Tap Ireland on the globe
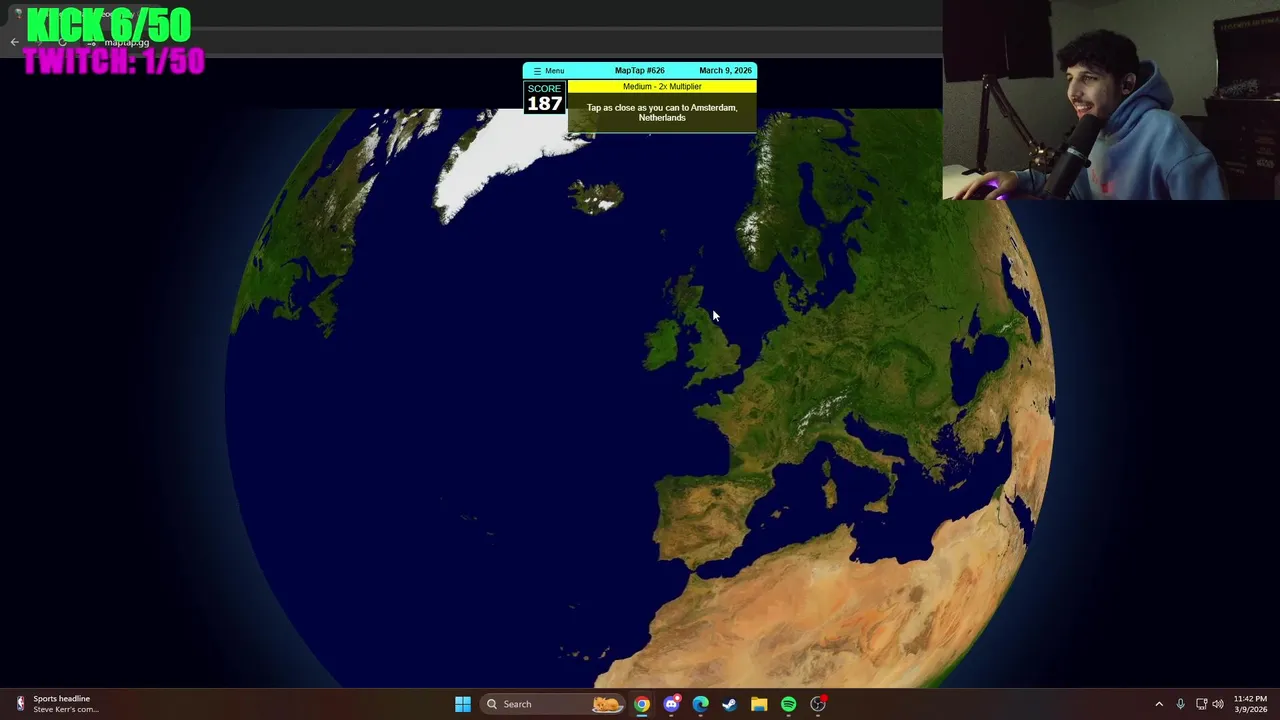Image resolution: width=1280 pixels, height=720 pixels. tap(663, 343)
